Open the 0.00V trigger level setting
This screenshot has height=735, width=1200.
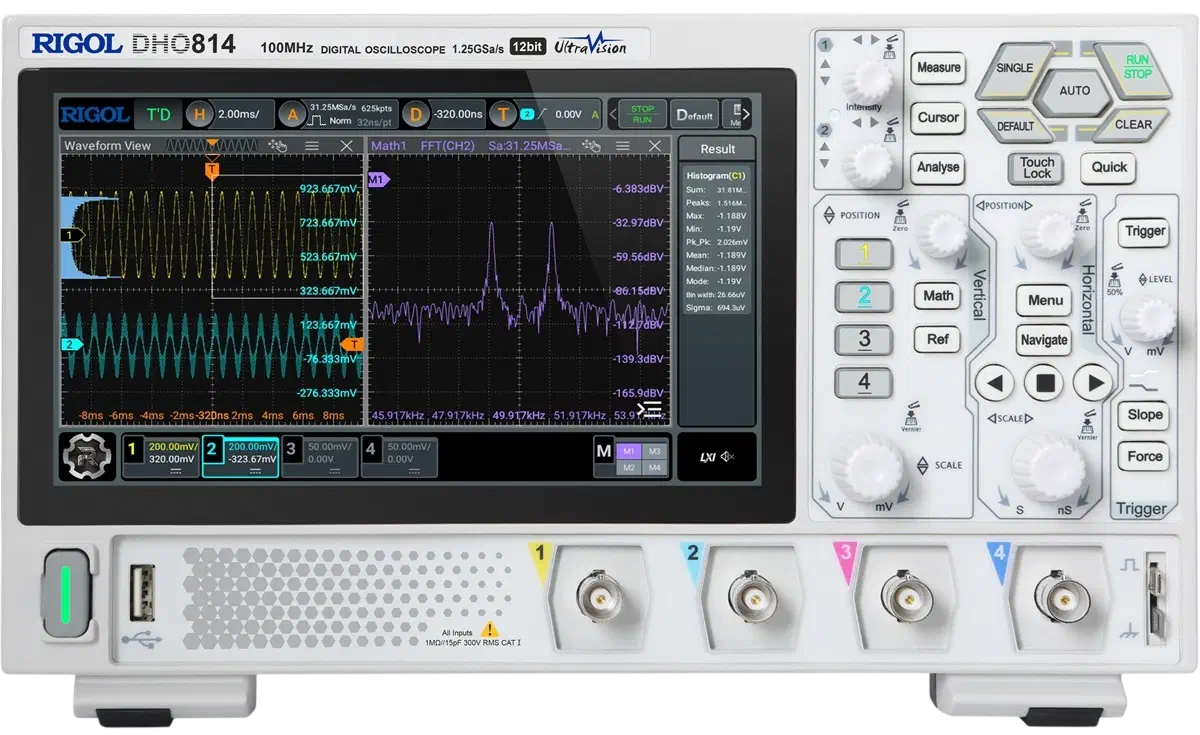(x=567, y=114)
